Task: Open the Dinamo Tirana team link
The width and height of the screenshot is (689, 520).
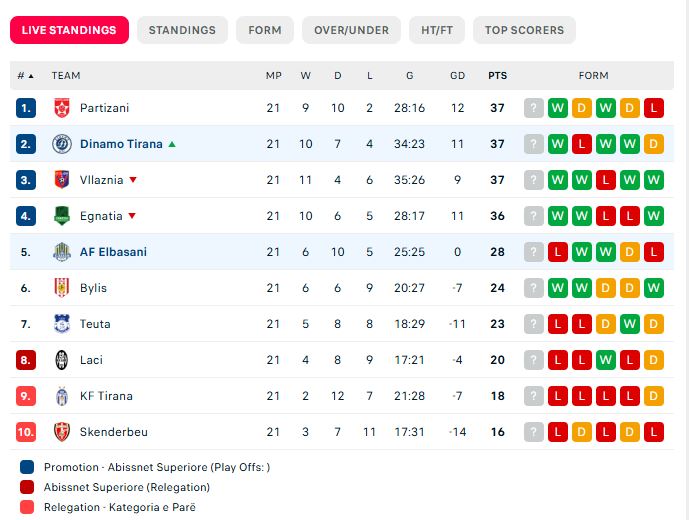Action: coord(121,144)
